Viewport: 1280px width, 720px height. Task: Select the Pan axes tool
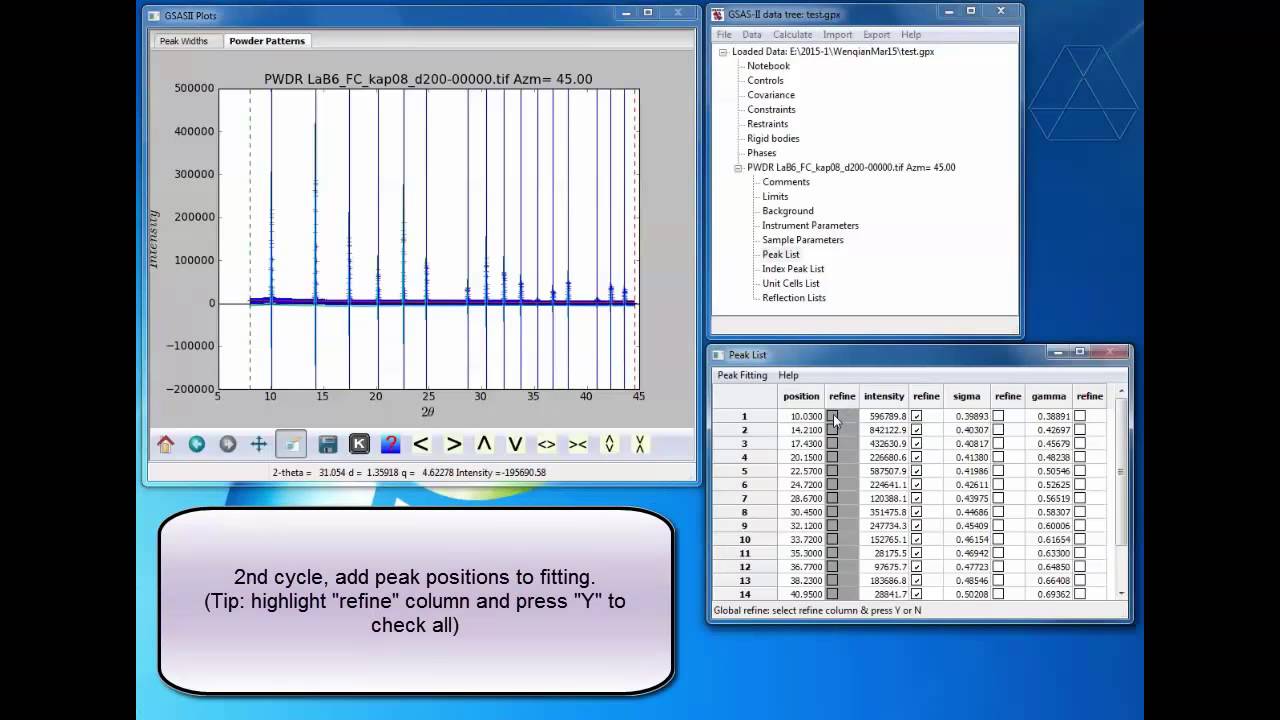coord(259,444)
